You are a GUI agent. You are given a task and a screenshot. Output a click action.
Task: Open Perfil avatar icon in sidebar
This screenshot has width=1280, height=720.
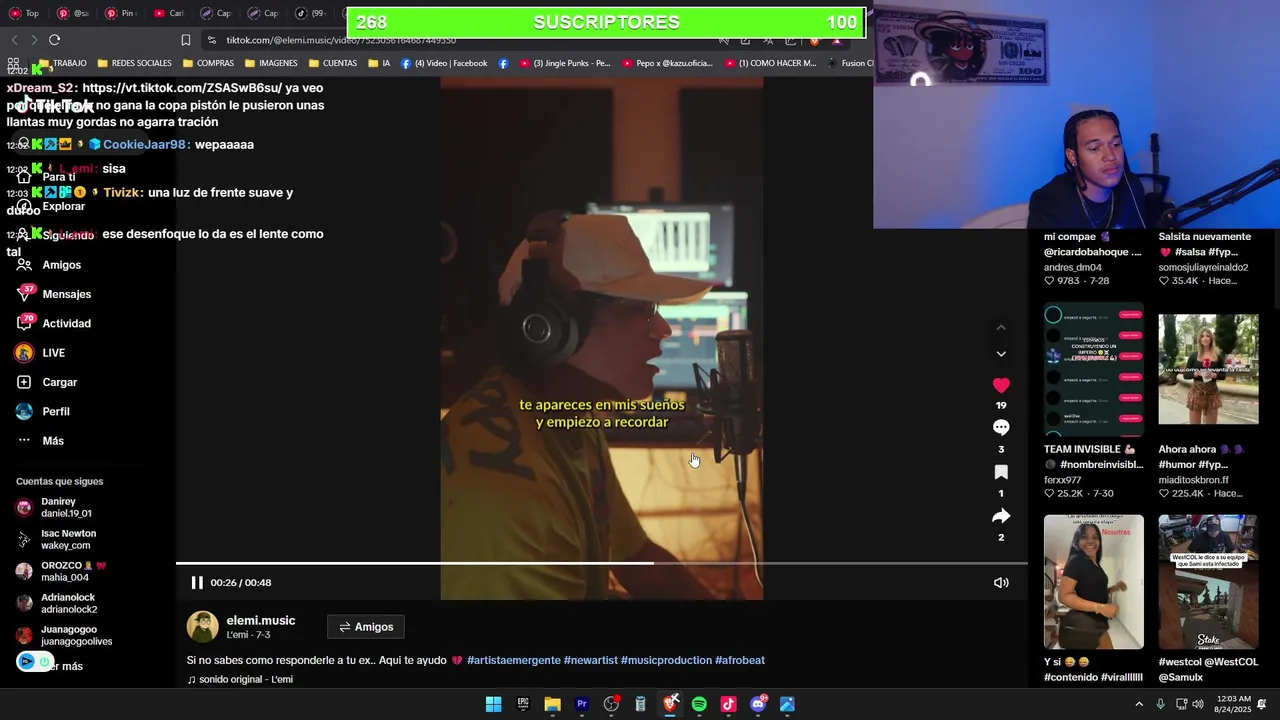coord(24,411)
